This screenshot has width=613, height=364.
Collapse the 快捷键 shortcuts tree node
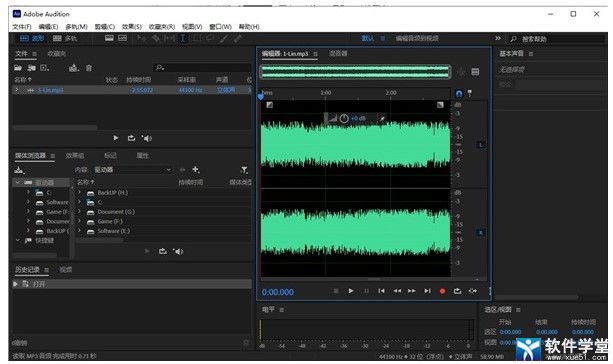click(x=18, y=240)
